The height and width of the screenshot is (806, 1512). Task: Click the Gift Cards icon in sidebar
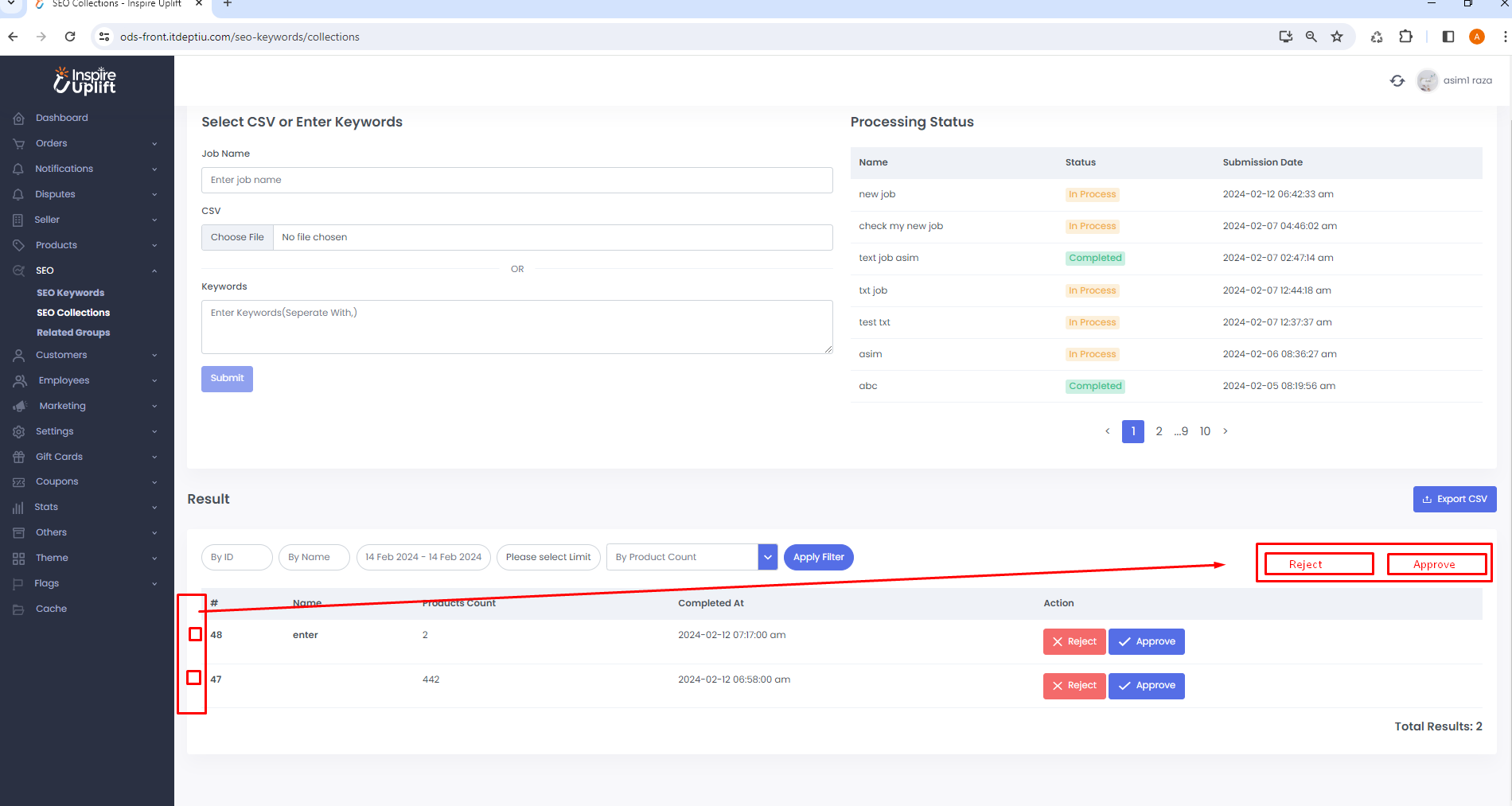(19, 457)
